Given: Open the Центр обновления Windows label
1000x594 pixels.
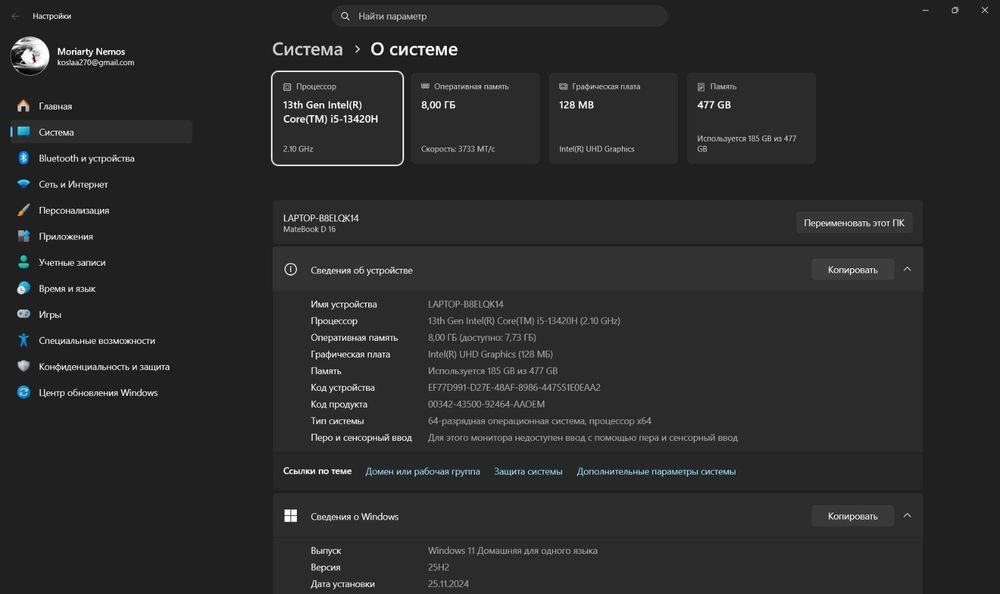Looking at the screenshot, I should point(98,393).
